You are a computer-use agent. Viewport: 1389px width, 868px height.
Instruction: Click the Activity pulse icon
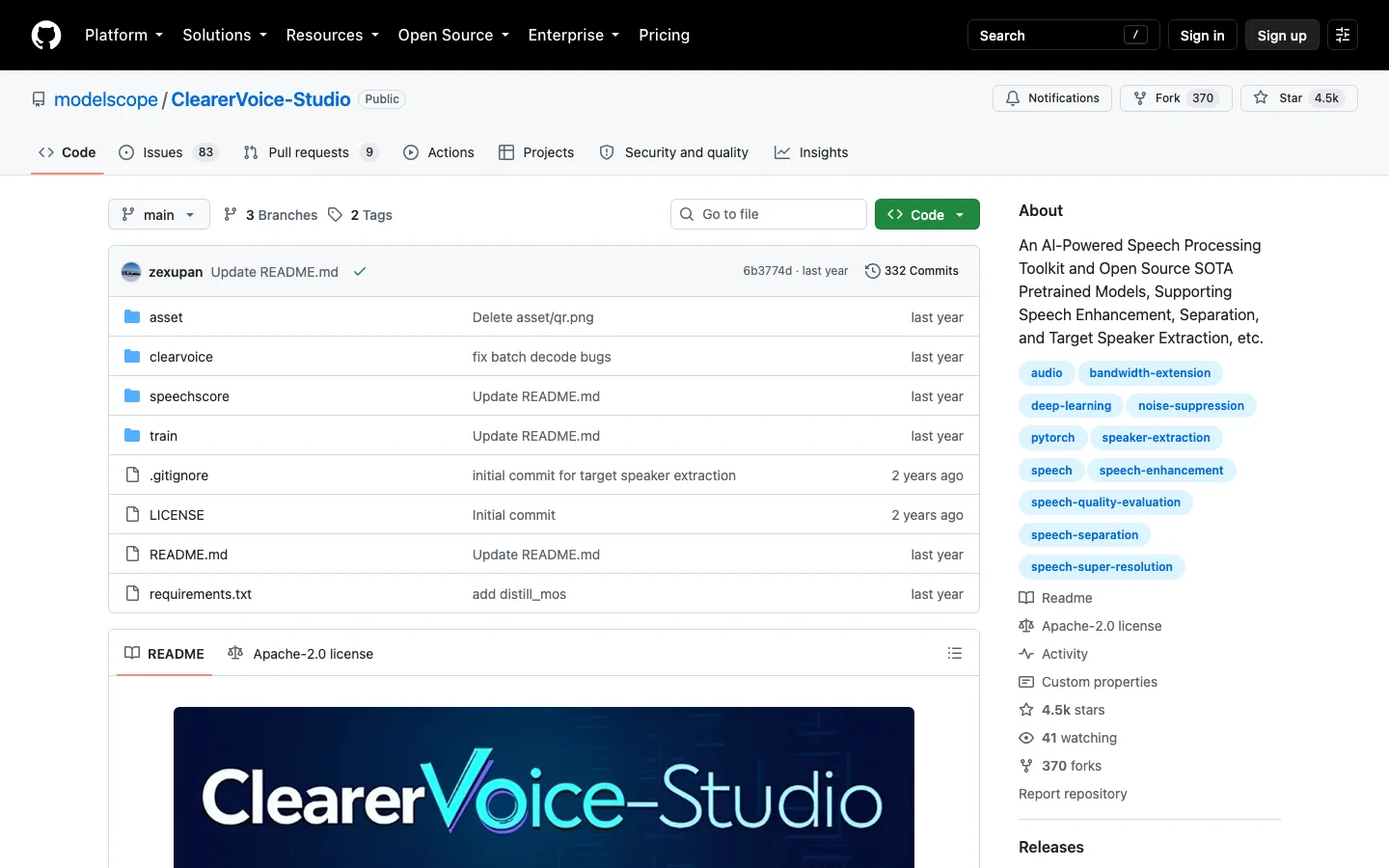[1026, 654]
